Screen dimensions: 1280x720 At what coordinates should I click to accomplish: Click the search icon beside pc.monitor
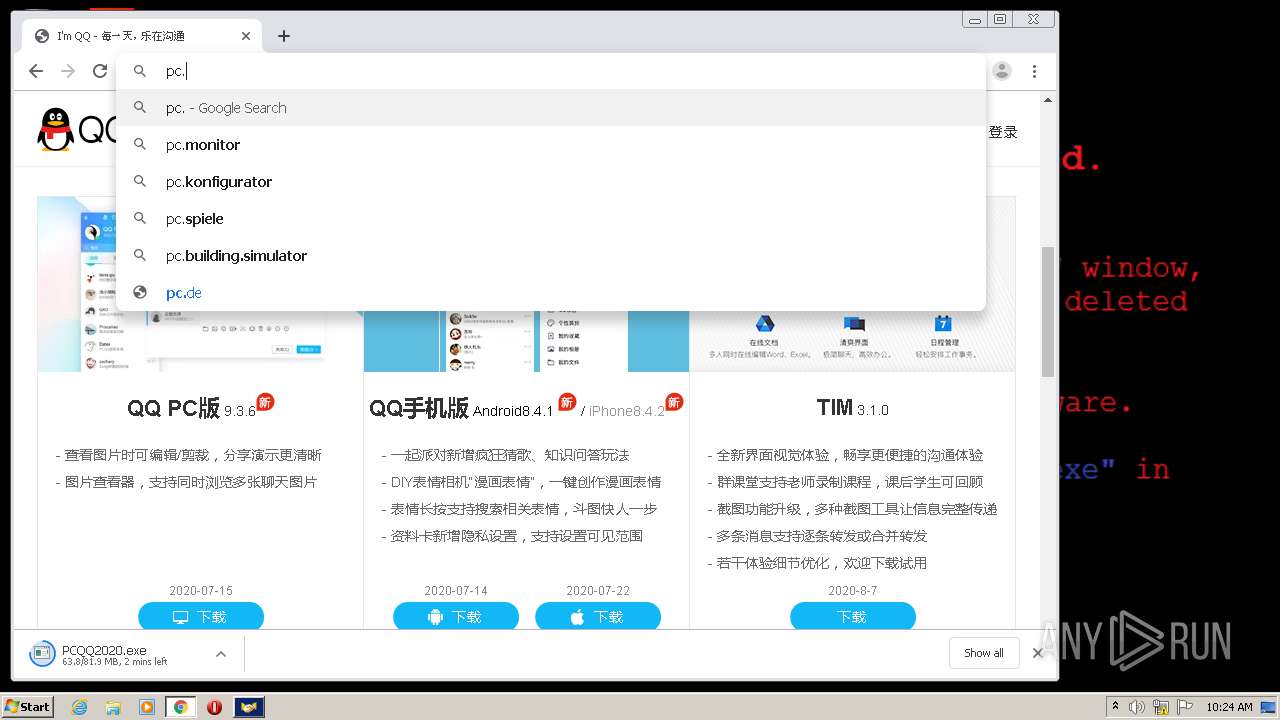point(140,145)
